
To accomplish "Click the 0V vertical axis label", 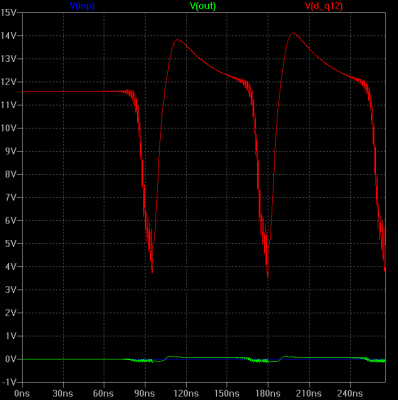I will [10, 359].
